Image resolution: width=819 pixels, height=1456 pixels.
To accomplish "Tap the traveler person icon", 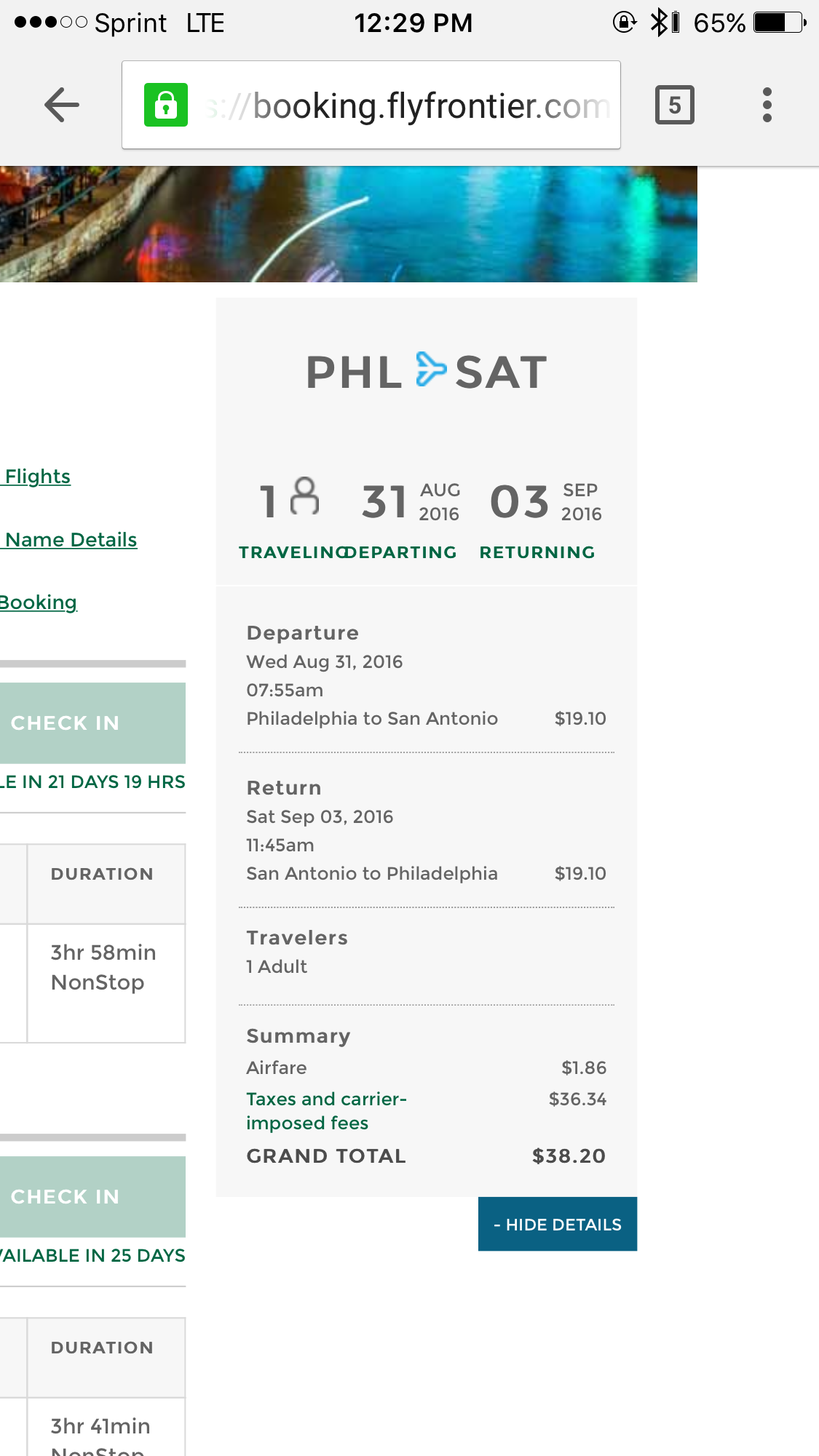I will pyautogui.click(x=304, y=496).
